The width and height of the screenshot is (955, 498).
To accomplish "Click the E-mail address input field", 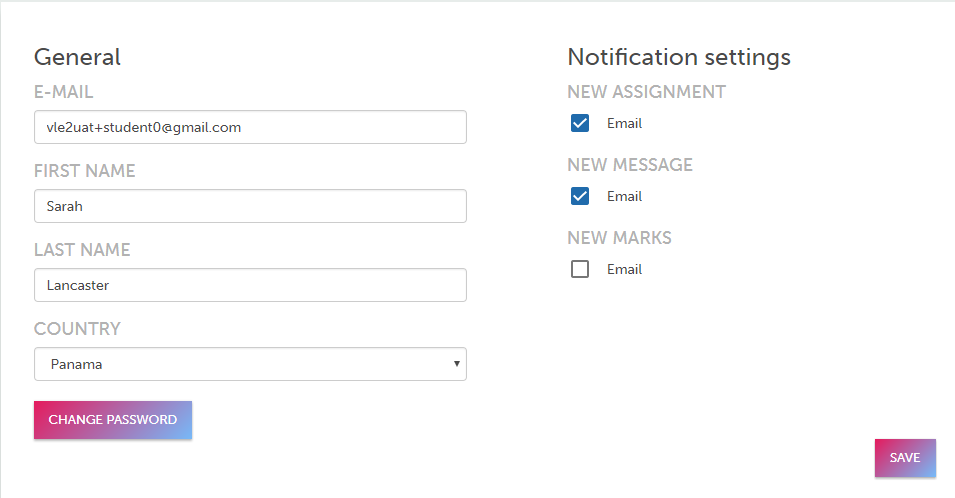I will pos(250,127).
